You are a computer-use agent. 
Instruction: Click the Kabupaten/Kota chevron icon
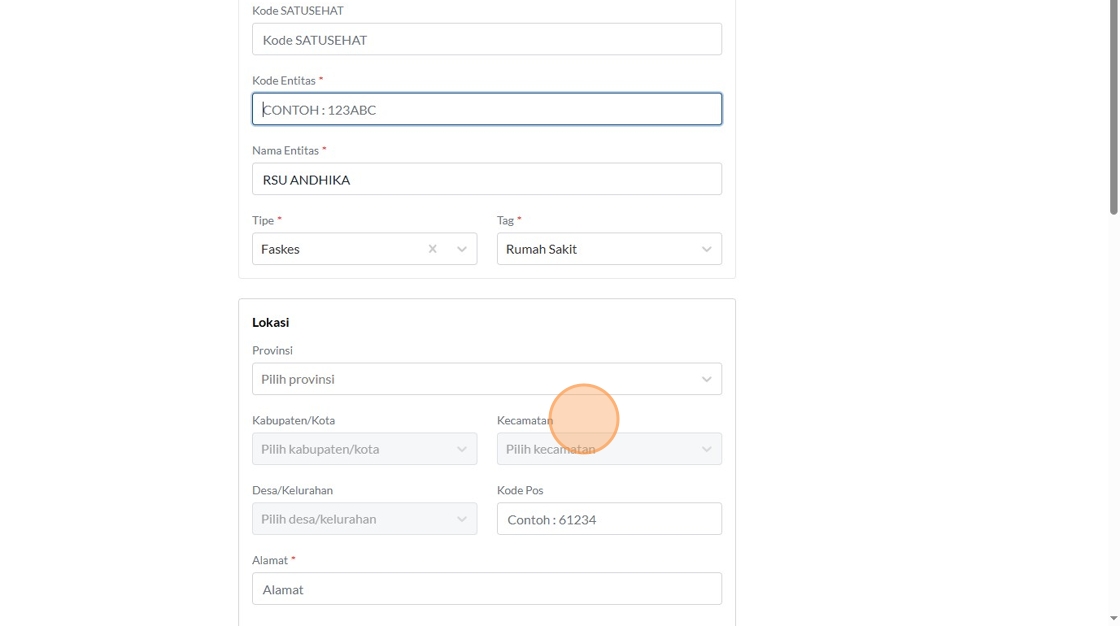click(462, 449)
